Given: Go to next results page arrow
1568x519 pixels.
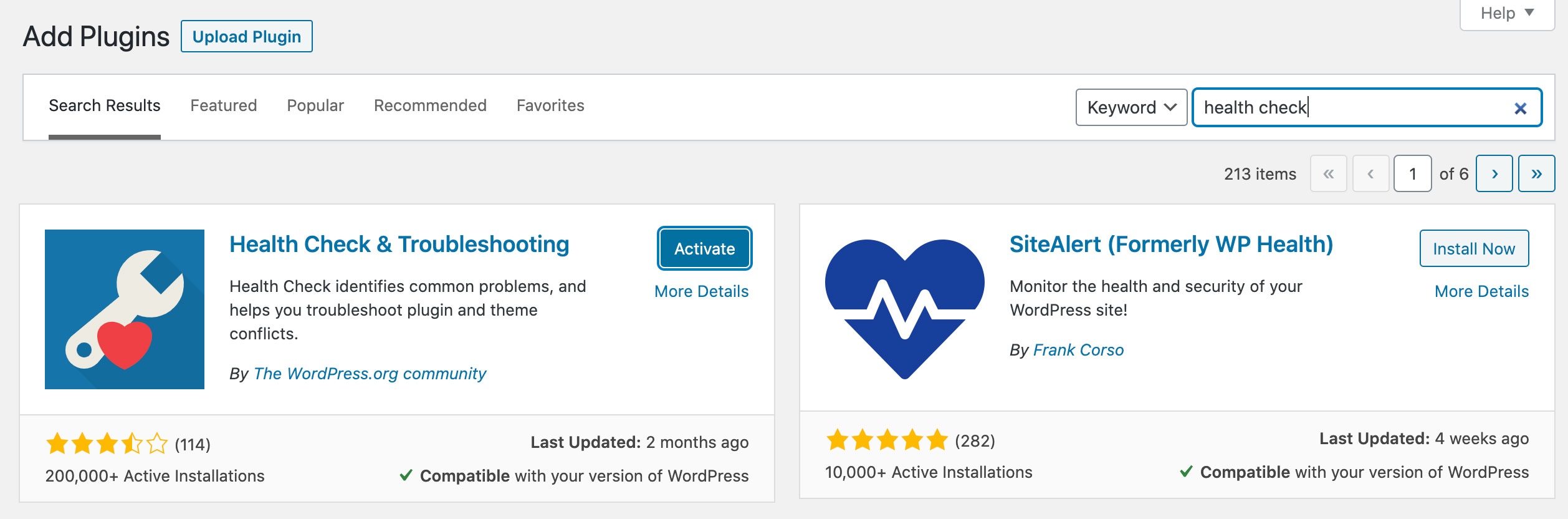Looking at the screenshot, I should coord(1494,173).
